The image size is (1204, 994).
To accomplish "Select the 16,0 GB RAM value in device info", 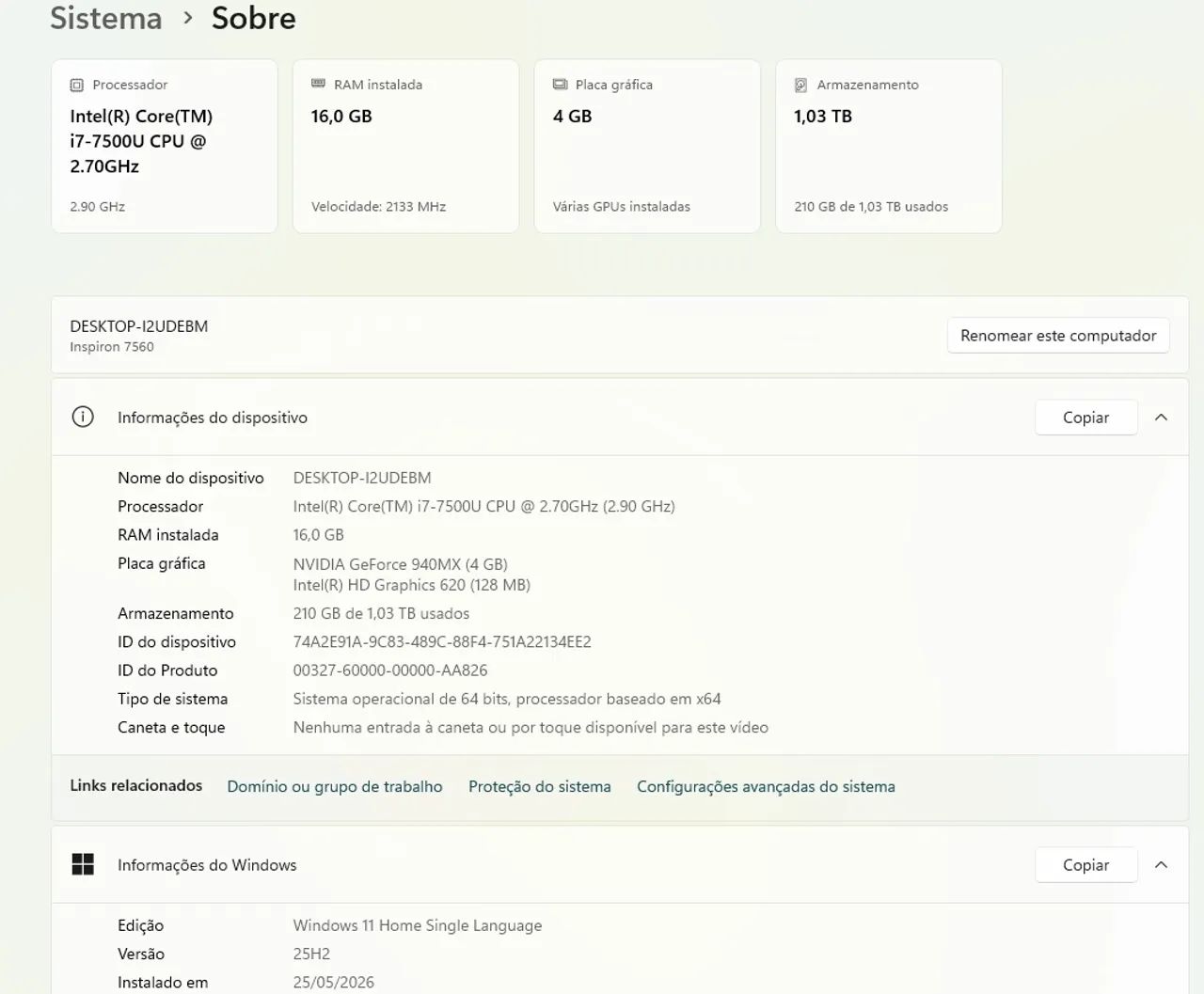I will (319, 535).
